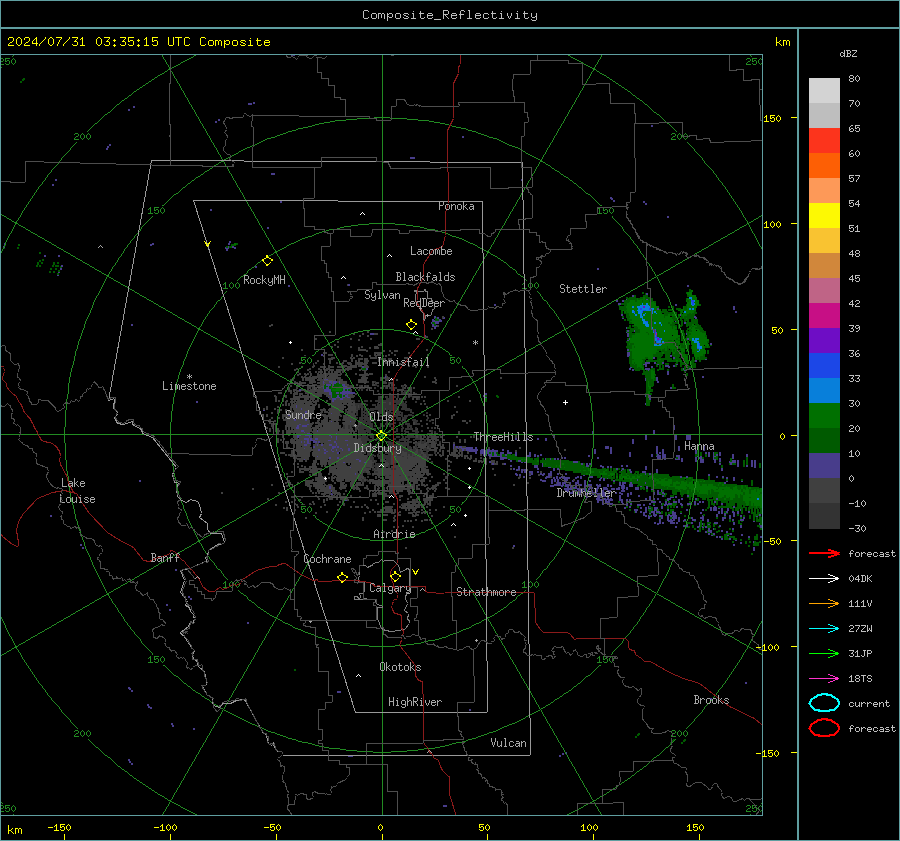The image size is (900, 841).
Task: Click the Drumheller label in the echo band
Action: point(586,493)
